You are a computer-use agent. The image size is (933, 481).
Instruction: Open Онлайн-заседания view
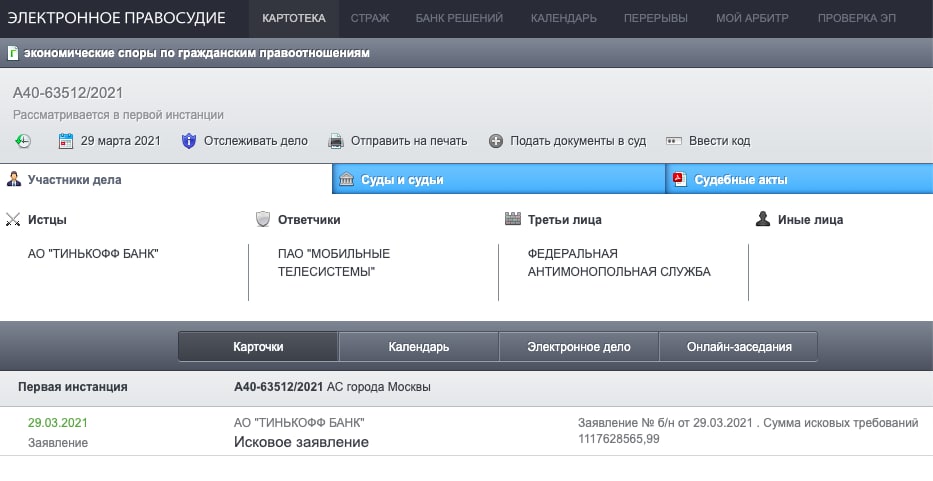coord(738,346)
